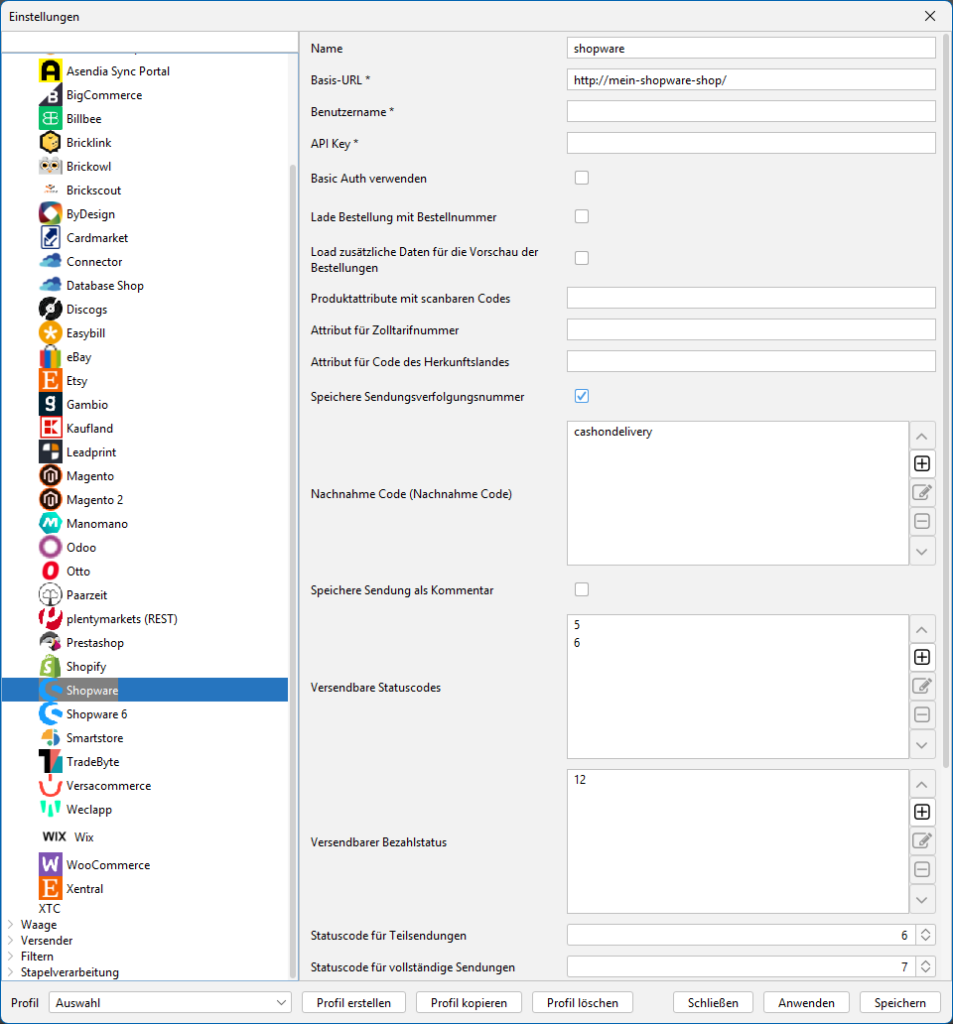Image resolution: width=953 pixels, height=1024 pixels.
Task: Click remove button beside Versendbarer Bezahlstatus list
Action: pyautogui.click(x=922, y=870)
